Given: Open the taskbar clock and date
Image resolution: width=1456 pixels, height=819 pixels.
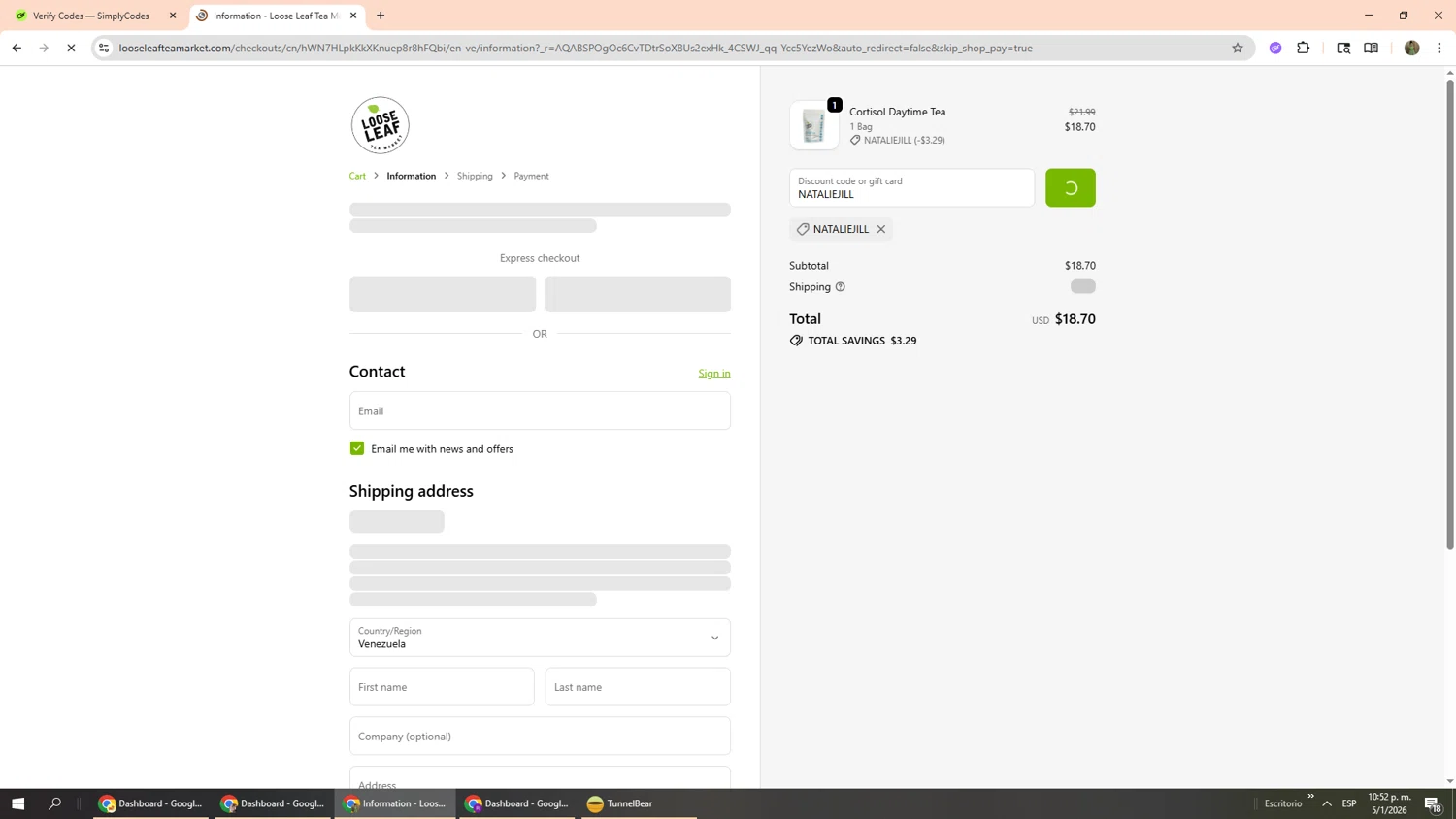Looking at the screenshot, I should (1389, 803).
